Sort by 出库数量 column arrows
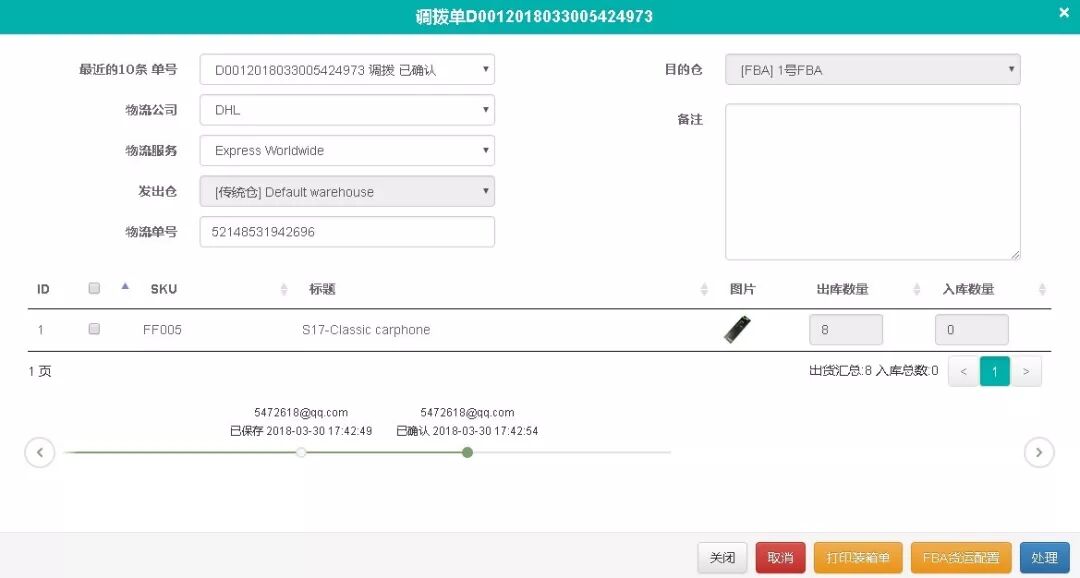 [x=916, y=289]
